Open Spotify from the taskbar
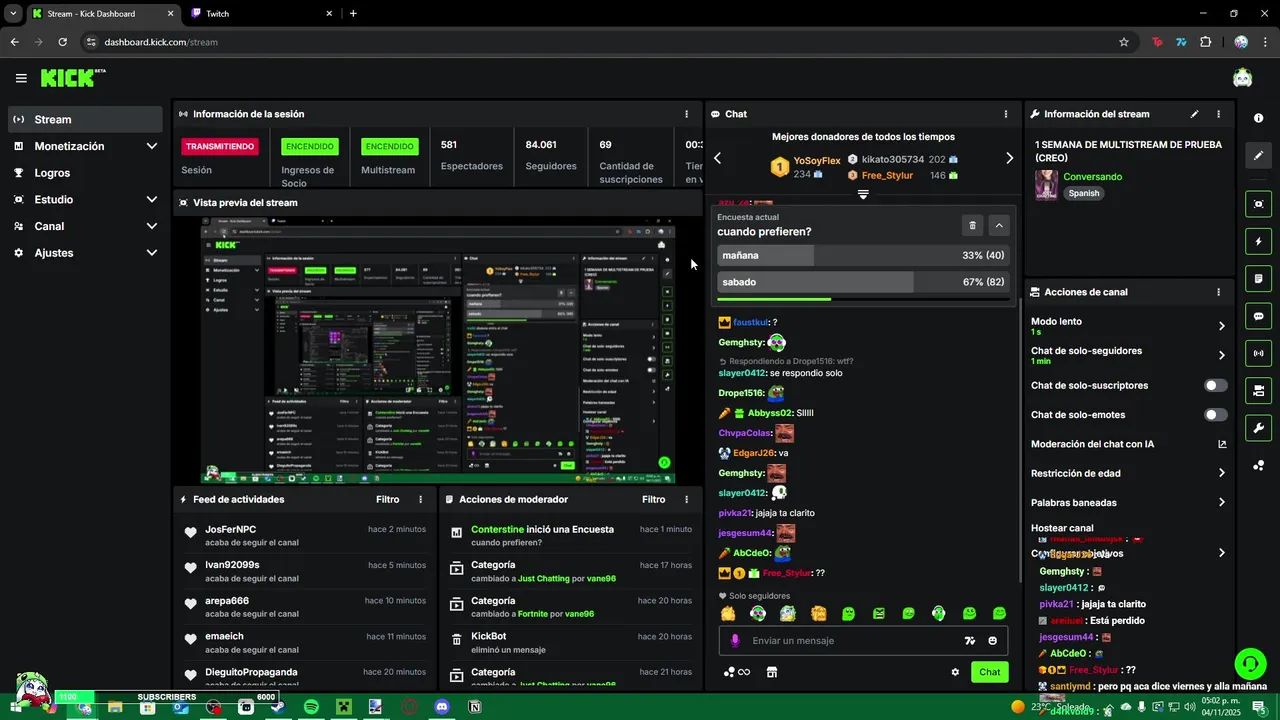Viewport: 1280px width, 720px height. [x=311, y=707]
